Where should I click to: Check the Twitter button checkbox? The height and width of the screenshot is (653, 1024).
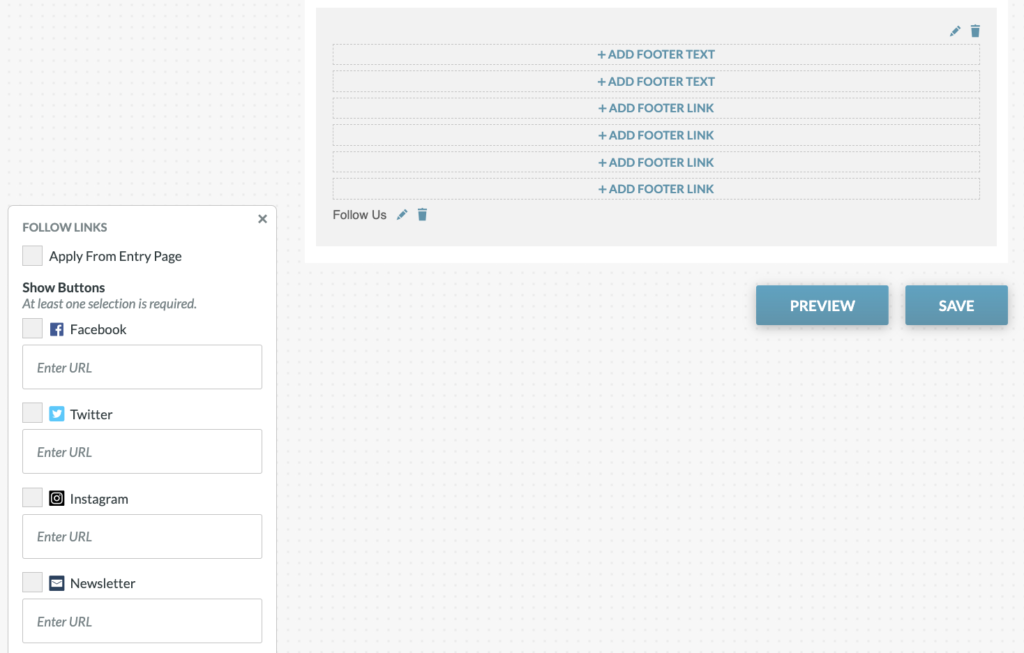click(33, 413)
